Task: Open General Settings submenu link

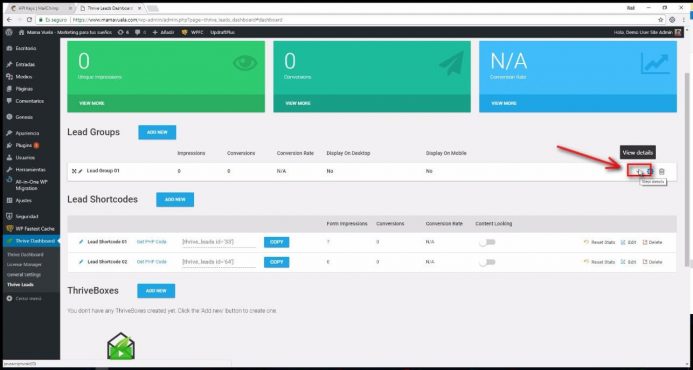Action: 24,275
